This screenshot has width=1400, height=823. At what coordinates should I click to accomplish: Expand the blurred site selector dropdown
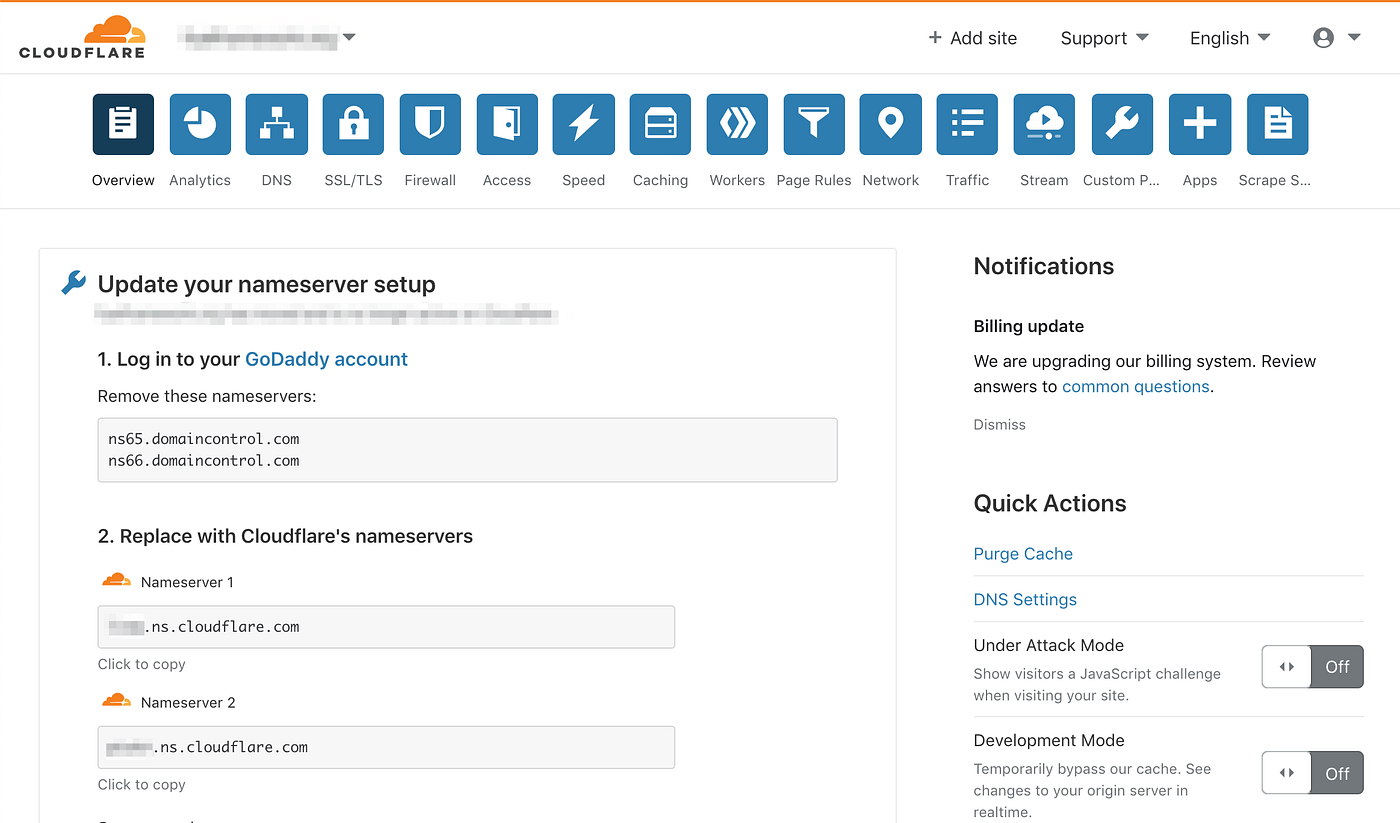point(267,38)
